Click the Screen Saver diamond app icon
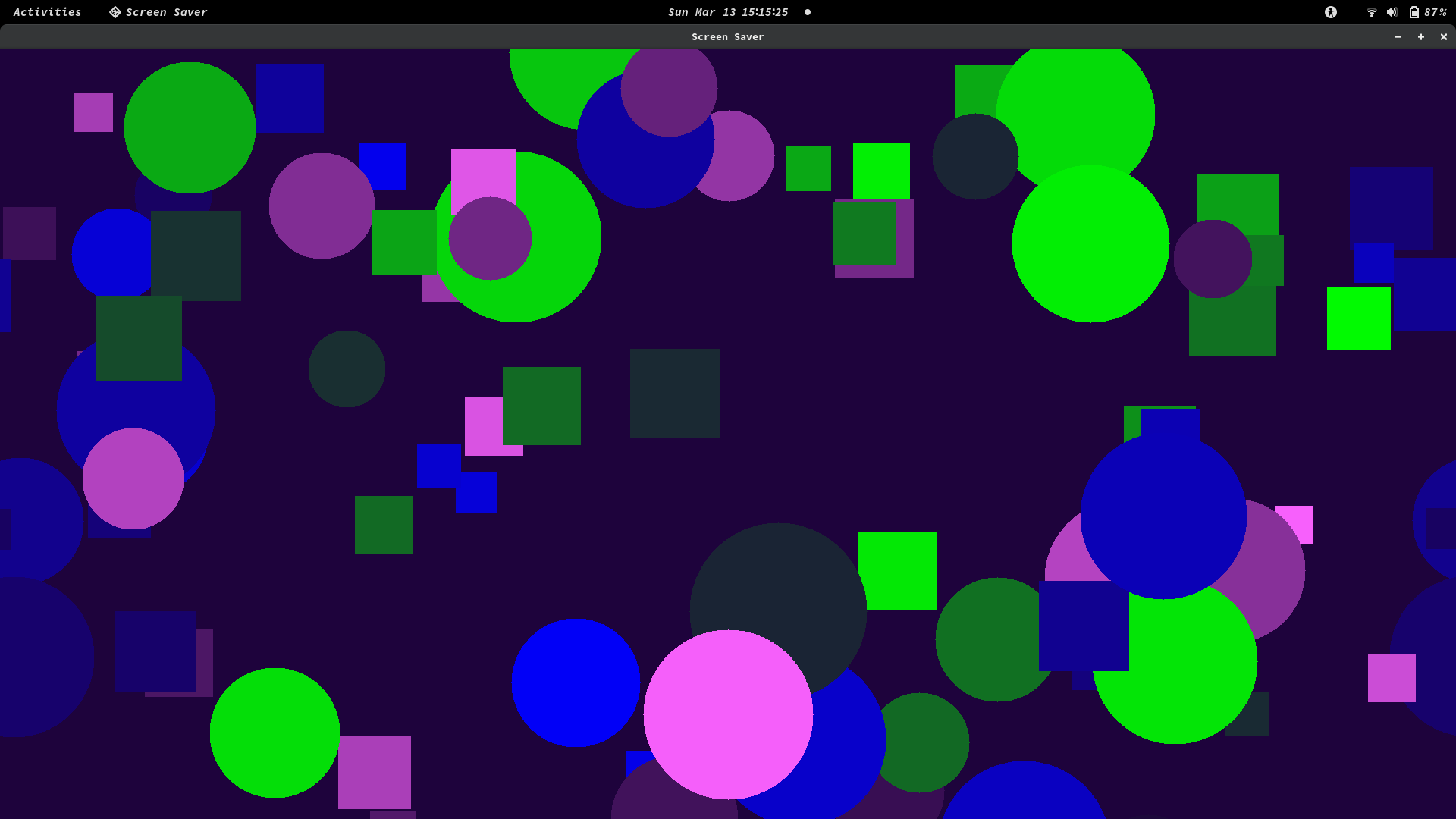Viewport: 1456px width, 819px height. point(115,12)
